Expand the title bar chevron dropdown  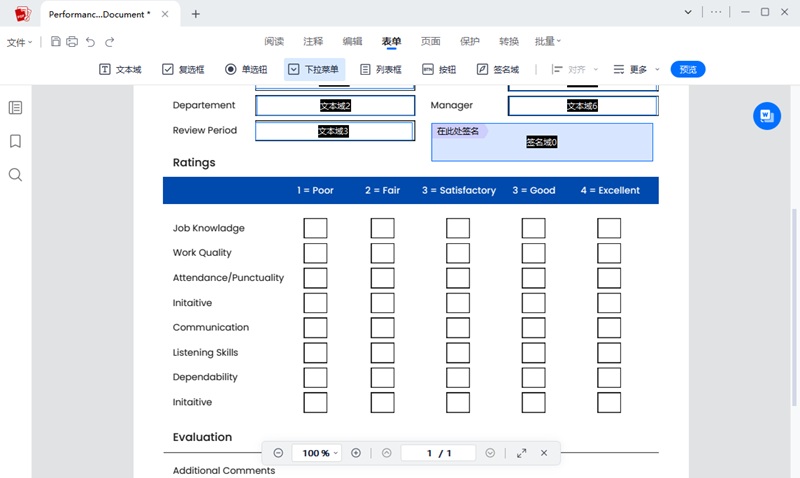[688, 12]
